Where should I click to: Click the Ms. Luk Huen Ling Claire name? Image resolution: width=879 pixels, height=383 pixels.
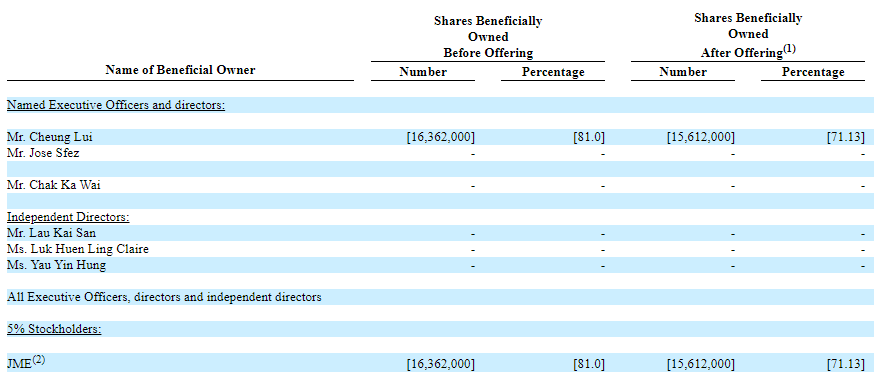[x=78, y=249]
